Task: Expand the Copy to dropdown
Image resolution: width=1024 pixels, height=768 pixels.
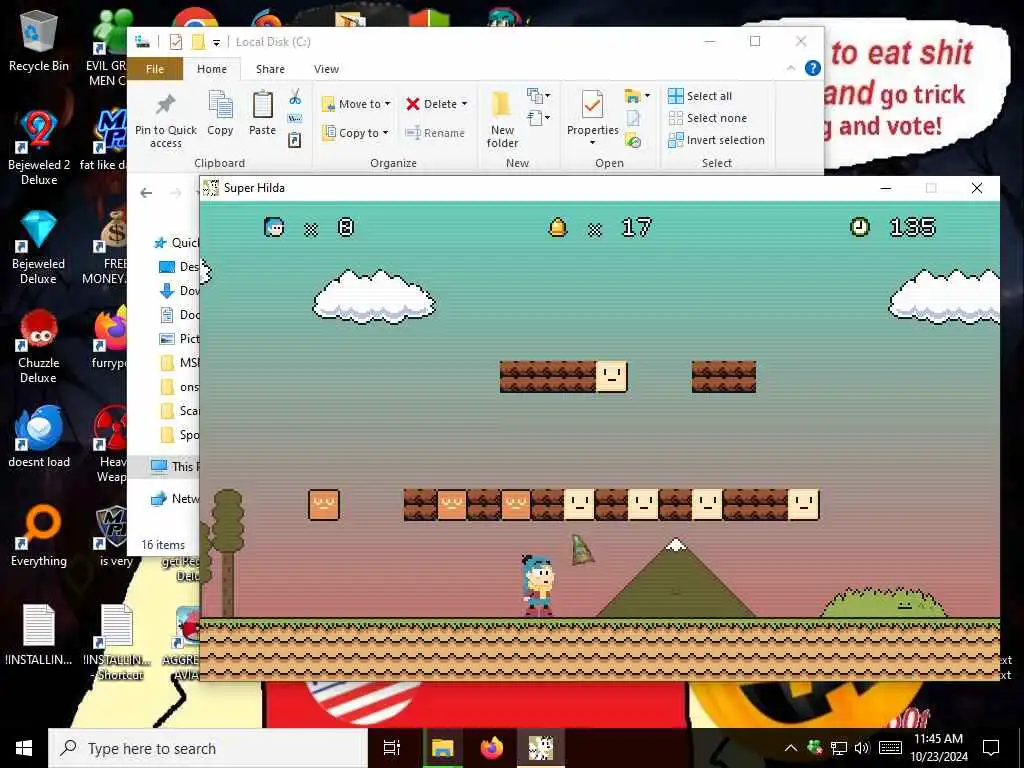Action: click(x=356, y=133)
